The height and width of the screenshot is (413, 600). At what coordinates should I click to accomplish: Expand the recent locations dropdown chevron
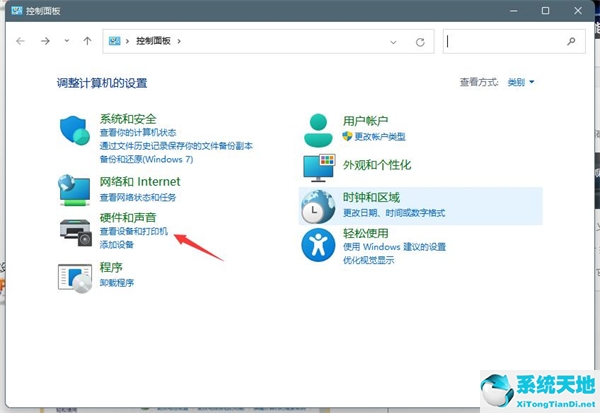[66, 42]
